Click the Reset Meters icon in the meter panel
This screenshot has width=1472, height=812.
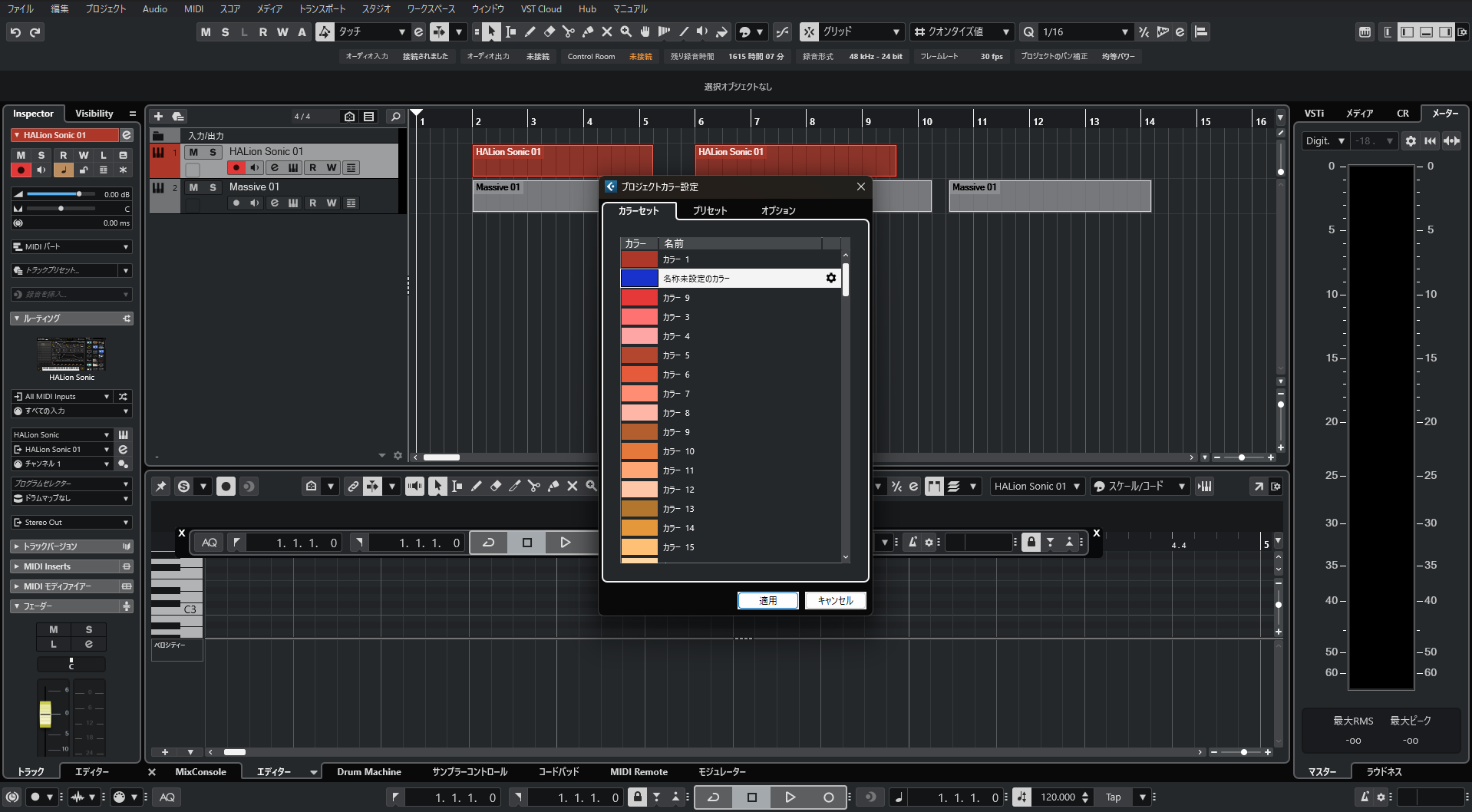pyautogui.click(x=1431, y=141)
